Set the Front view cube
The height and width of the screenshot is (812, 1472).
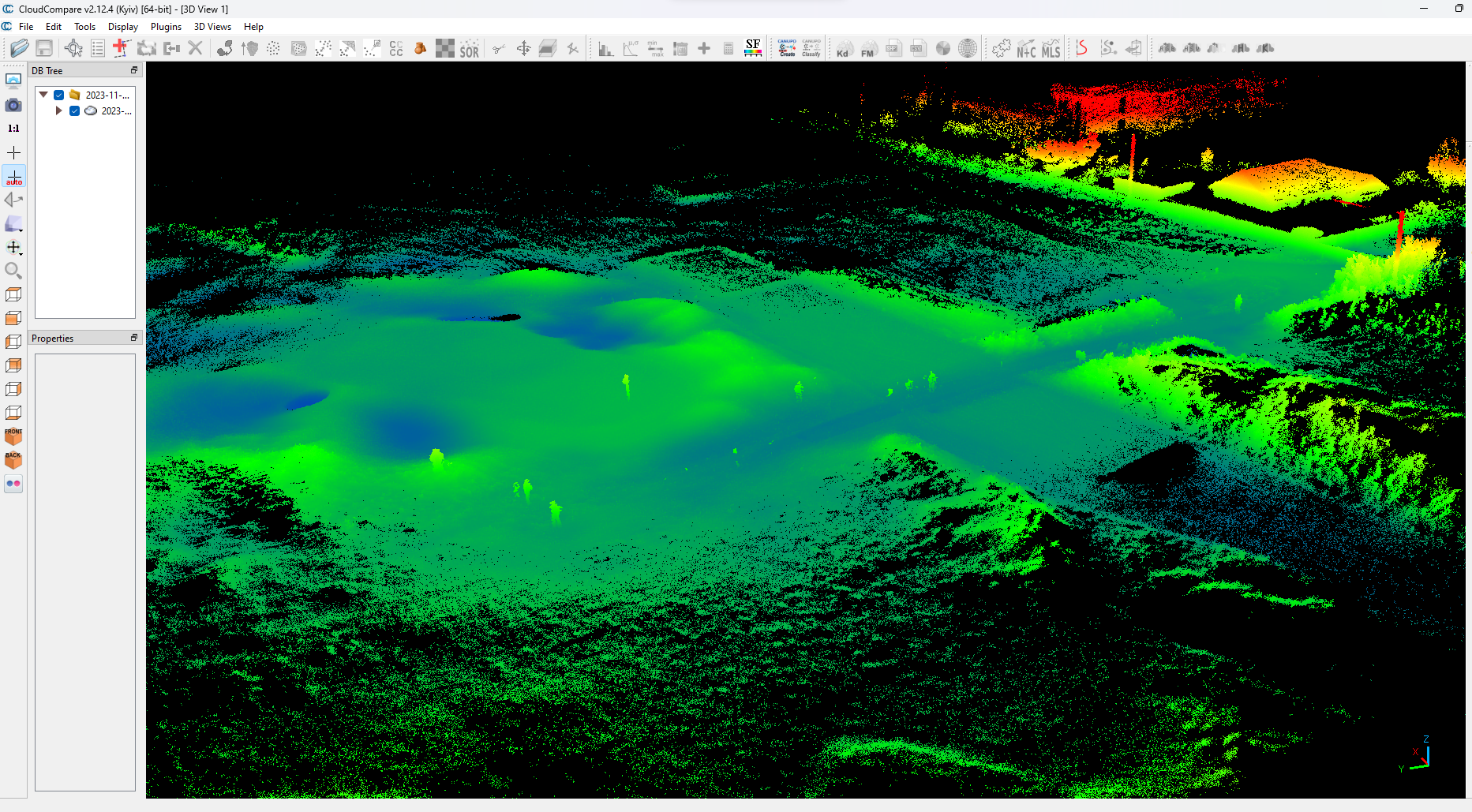[13, 436]
